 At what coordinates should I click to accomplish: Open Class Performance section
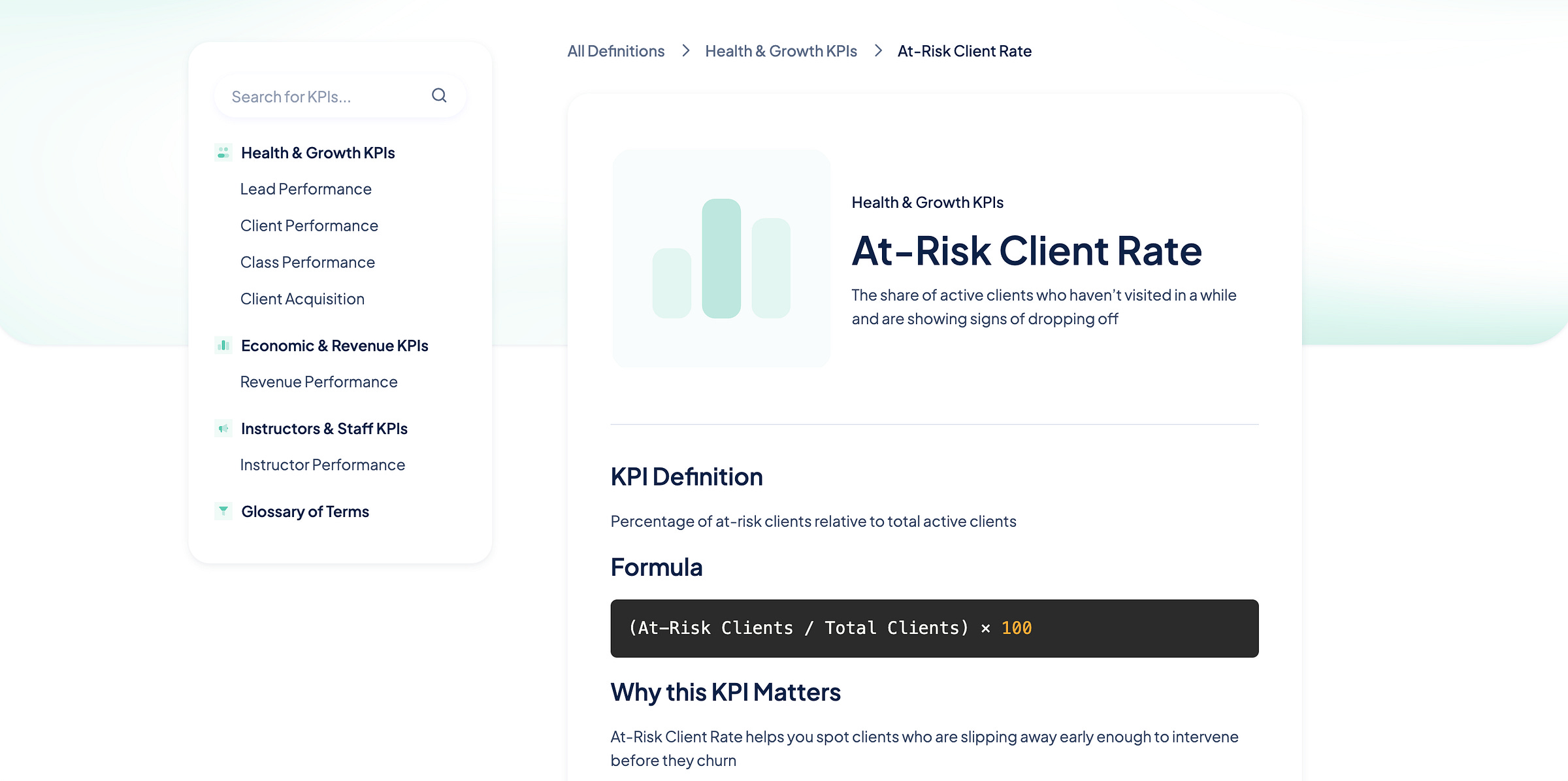coord(308,263)
